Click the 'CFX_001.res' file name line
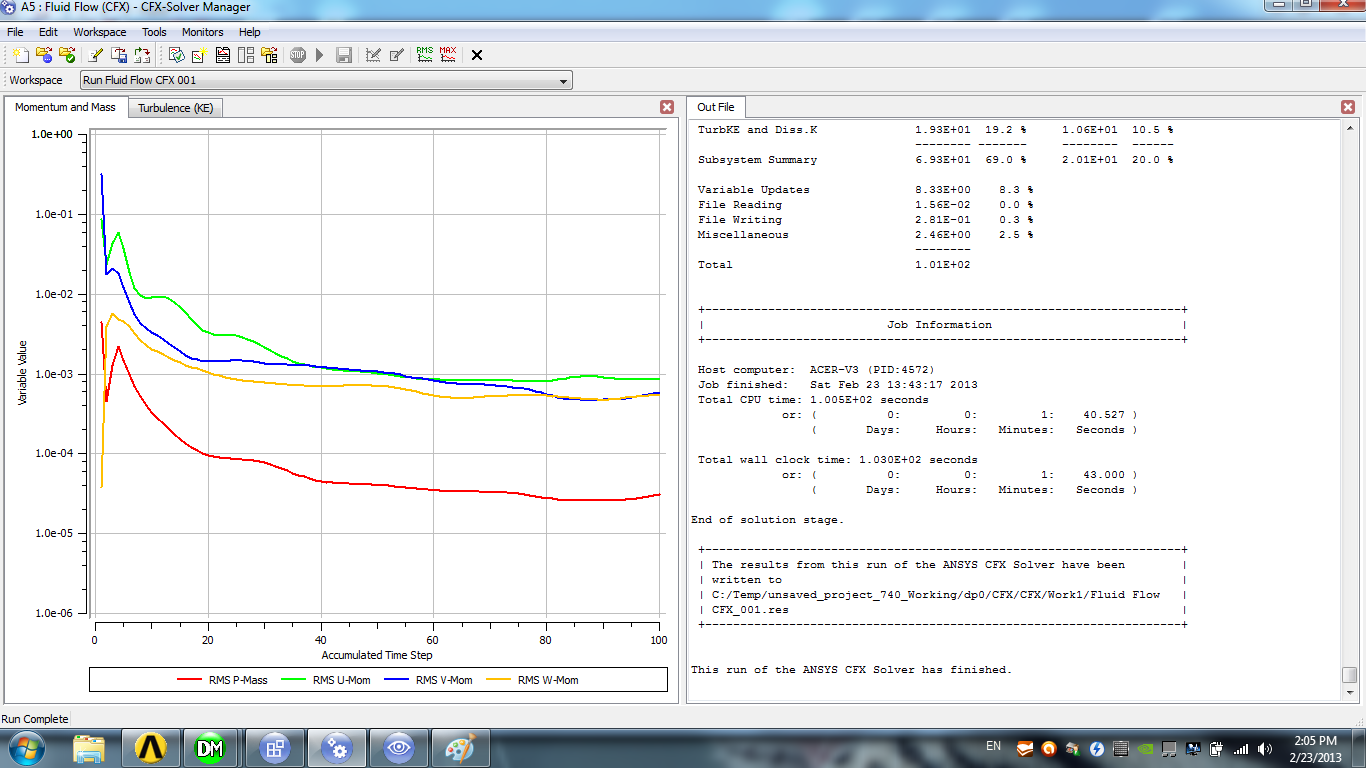The width and height of the screenshot is (1366, 768). (751, 610)
